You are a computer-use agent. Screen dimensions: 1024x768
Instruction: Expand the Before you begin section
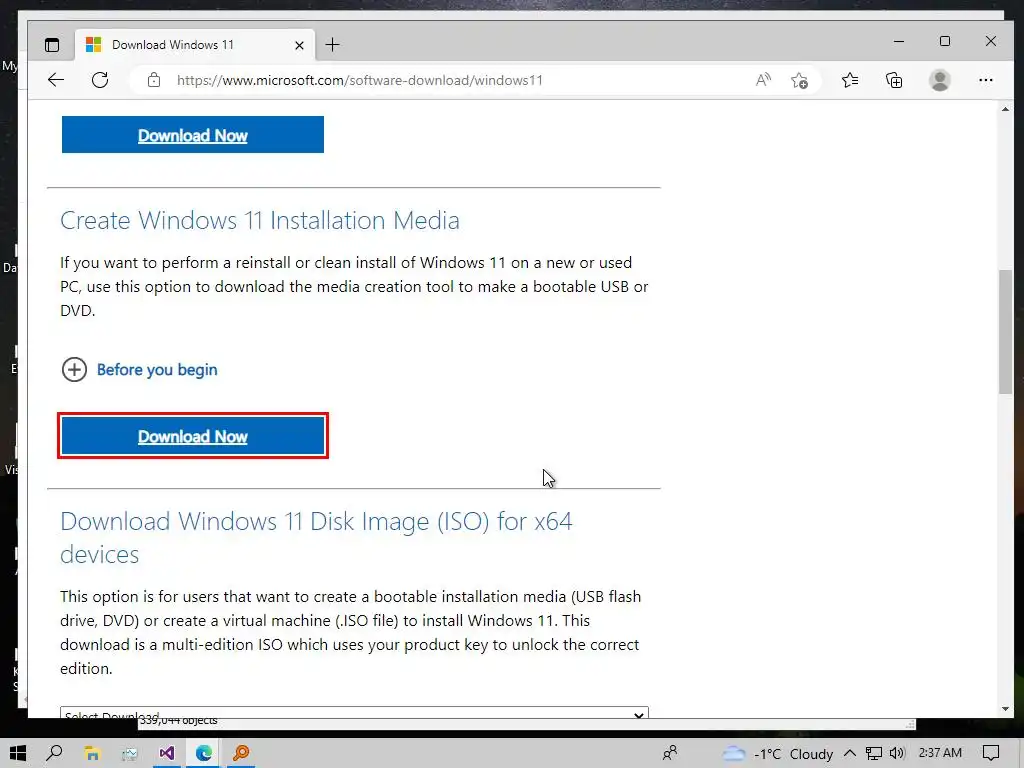coord(139,370)
